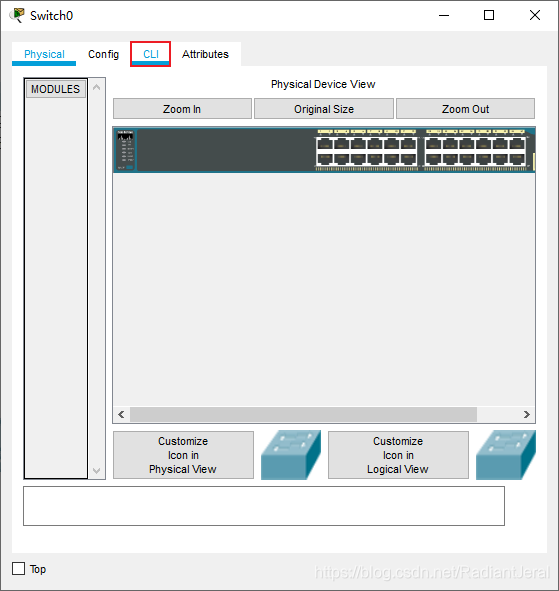Enable the Top checkbox
This screenshot has height=591, width=559.
(18, 569)
